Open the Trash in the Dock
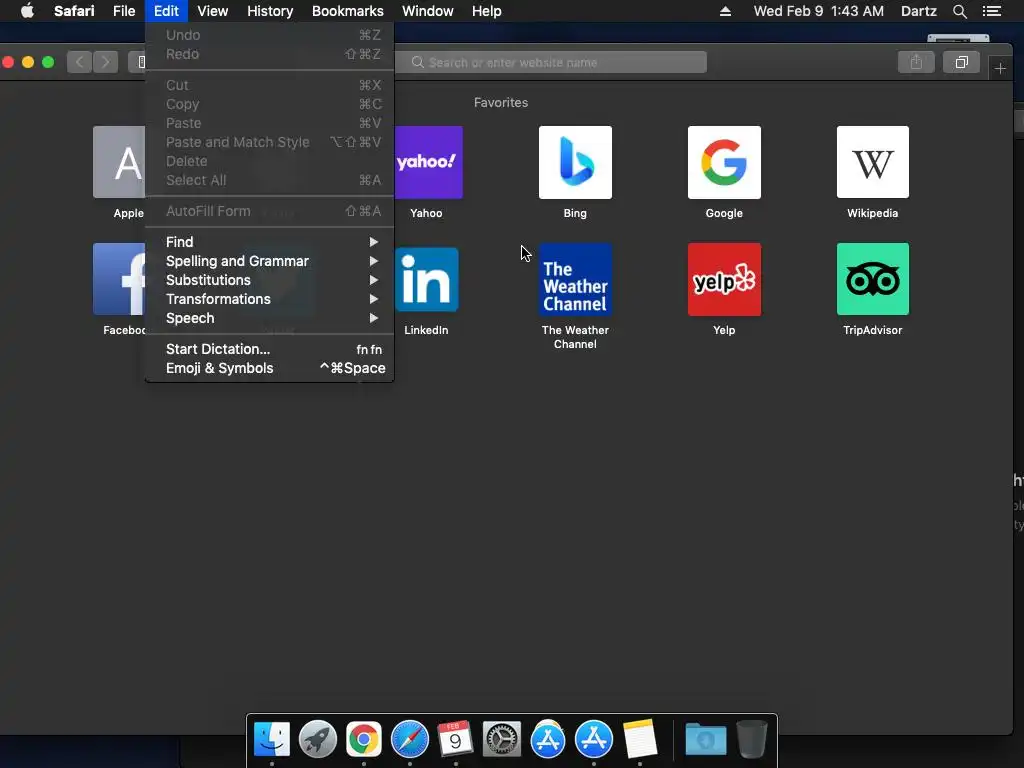The image size is (1024, 768). point(752,739)
